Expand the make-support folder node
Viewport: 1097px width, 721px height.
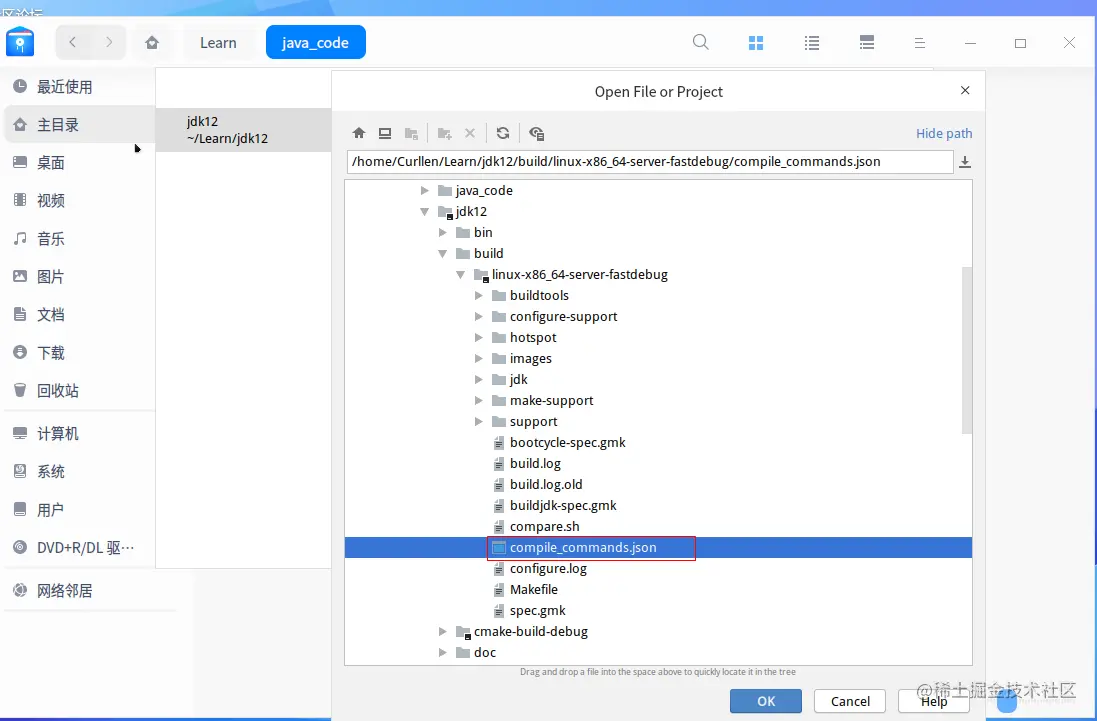point(479,400)
